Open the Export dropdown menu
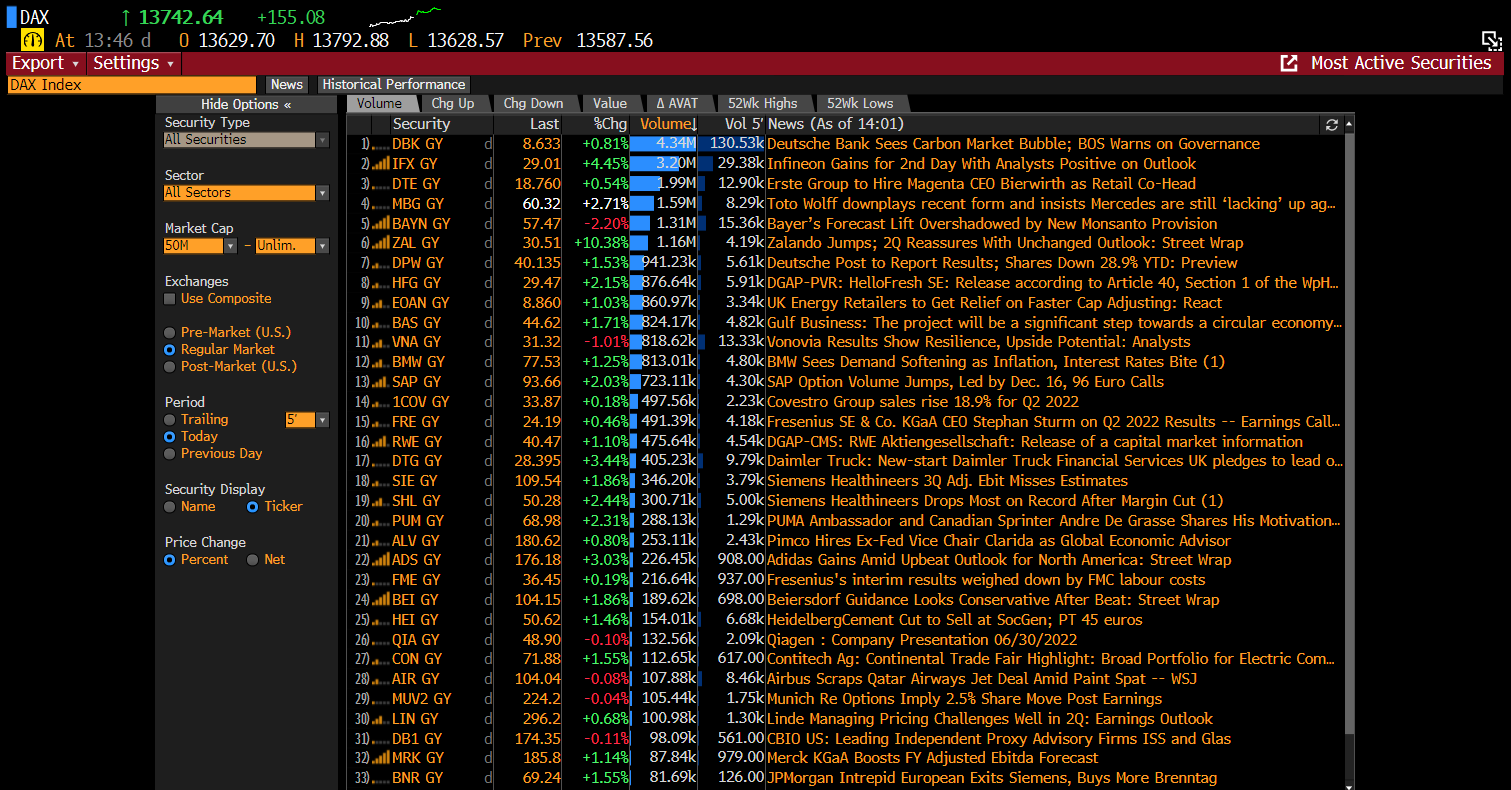 (46, 63)
